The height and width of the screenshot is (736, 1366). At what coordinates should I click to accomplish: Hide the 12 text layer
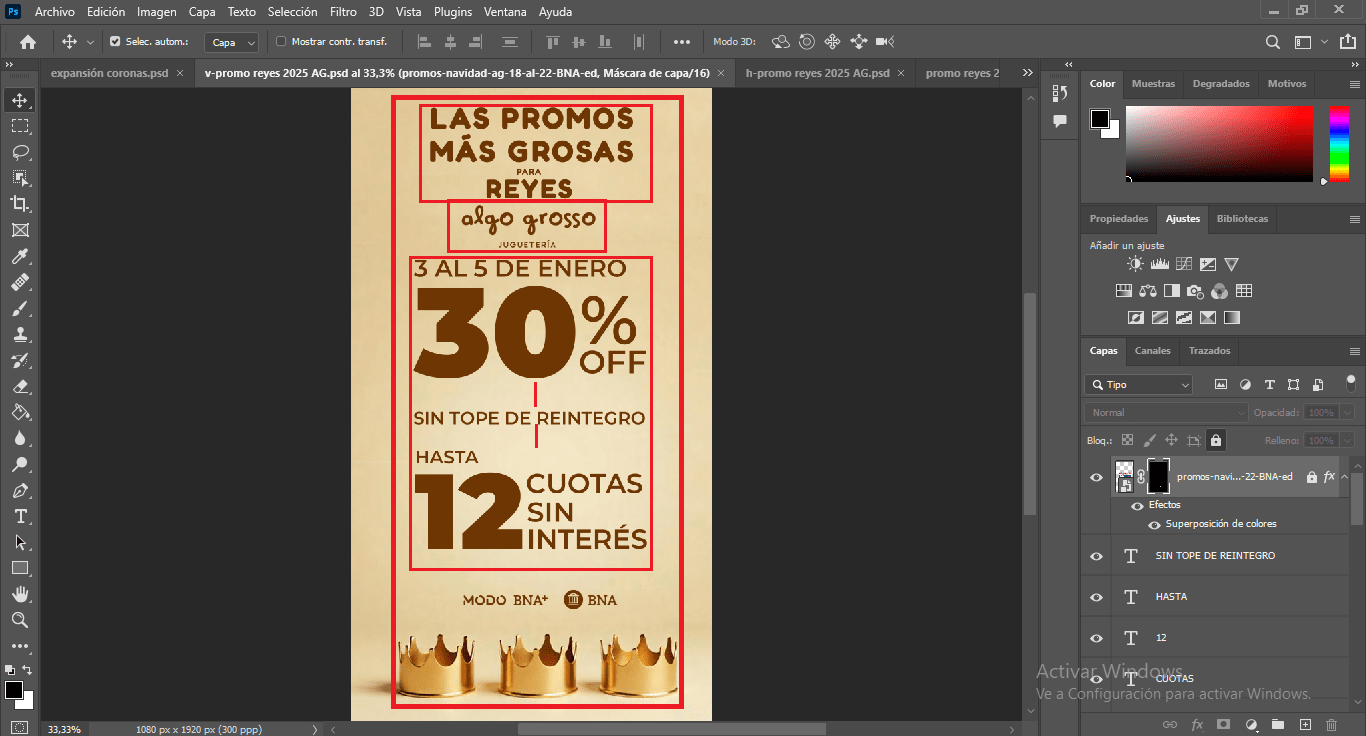1096,638
